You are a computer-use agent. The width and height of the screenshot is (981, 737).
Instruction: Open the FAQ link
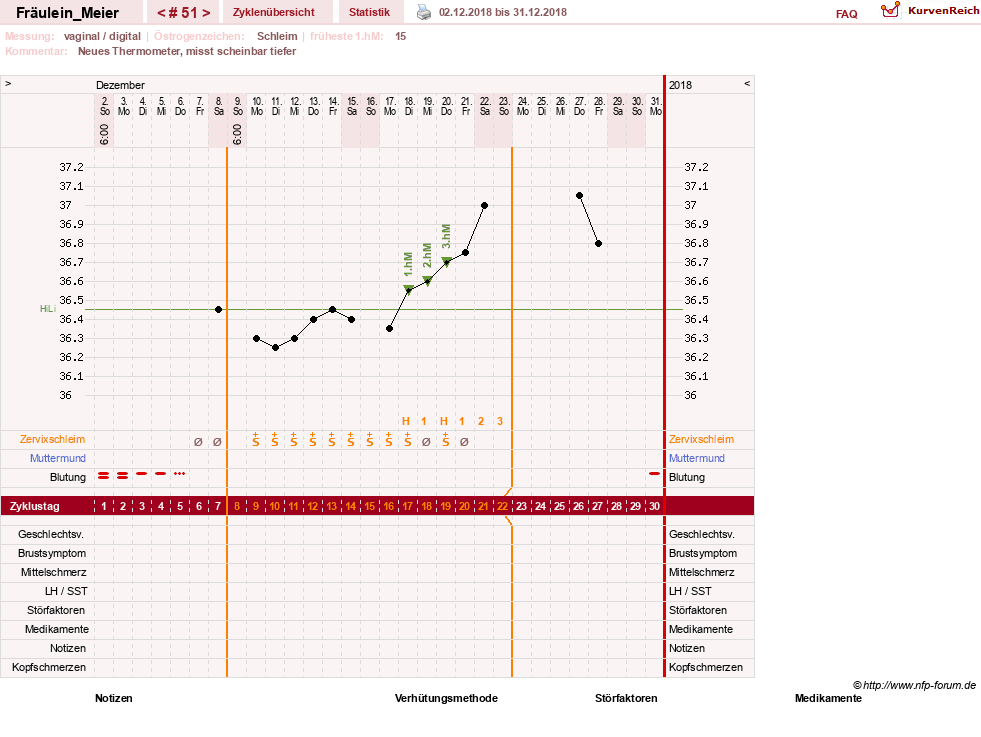[x=846, y=14]
